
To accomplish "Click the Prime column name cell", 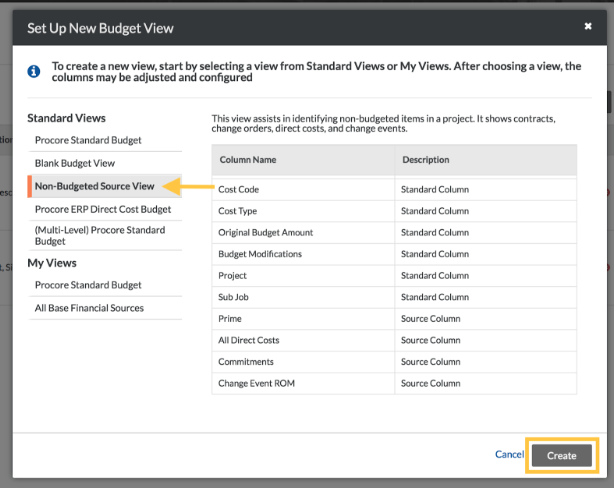I will coord(303,319).
